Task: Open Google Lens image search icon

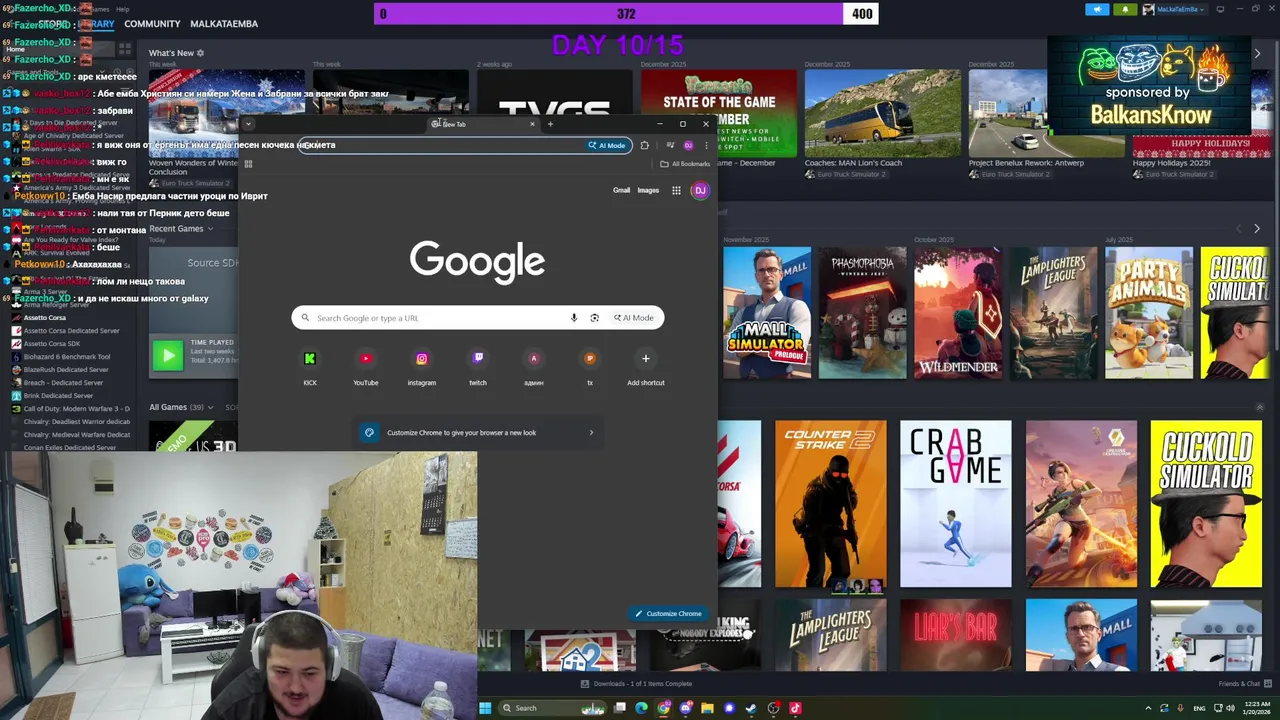Action: [594, 318]
